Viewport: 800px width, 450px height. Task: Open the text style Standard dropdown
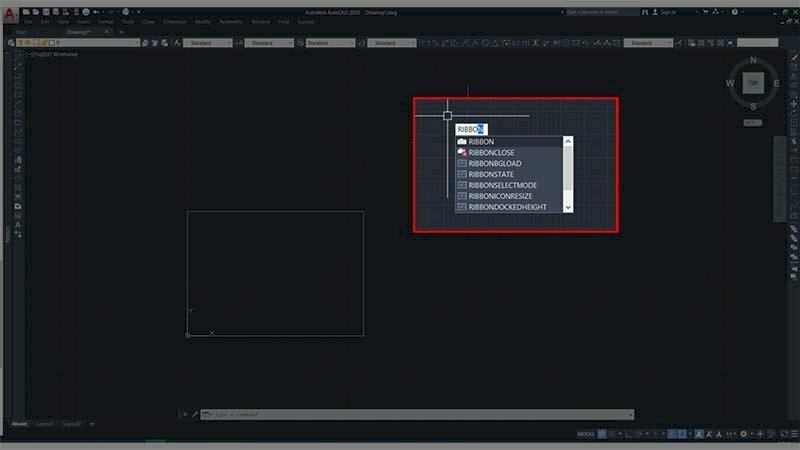pos(208,43)
